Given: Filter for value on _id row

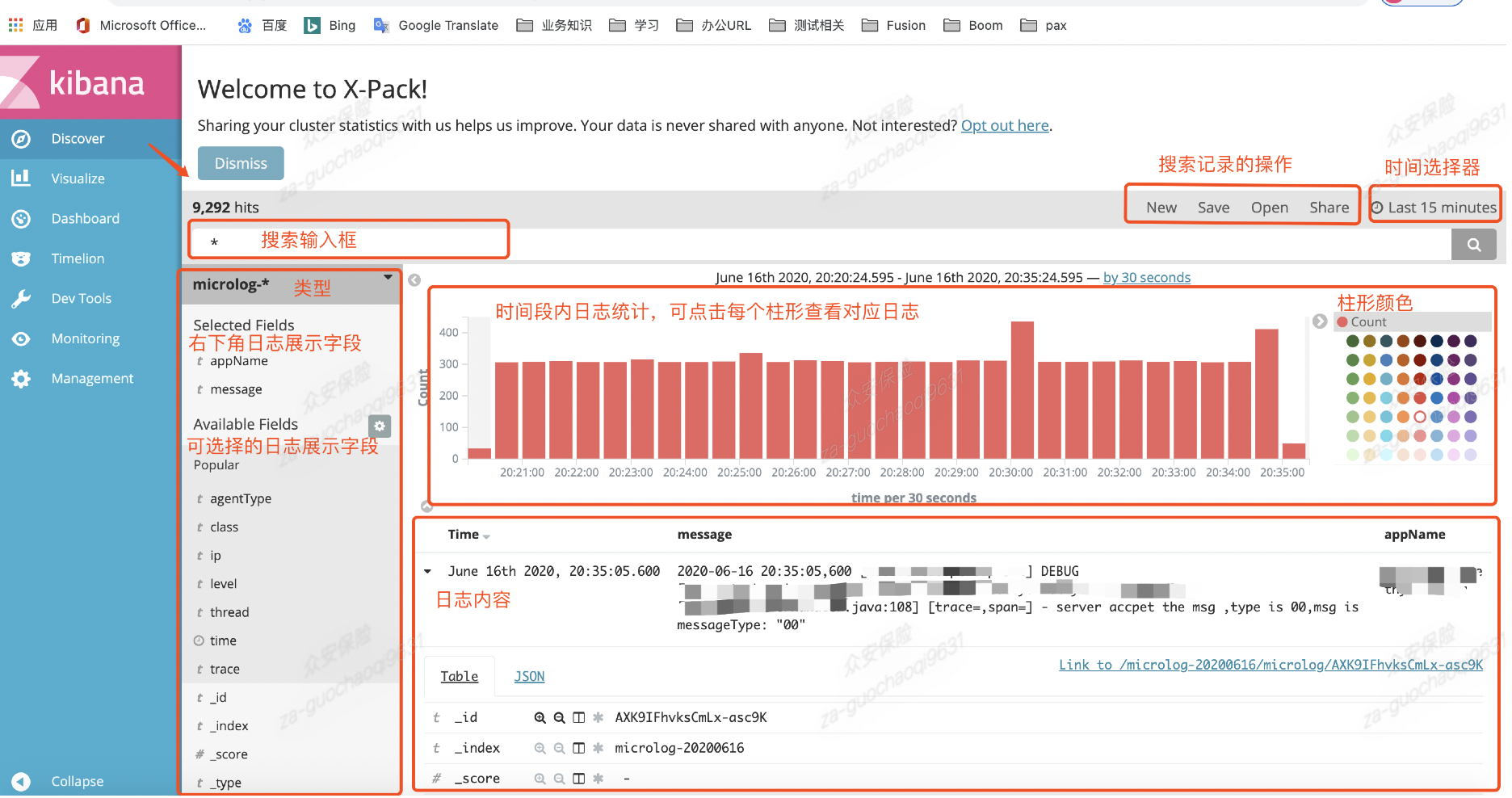Looking at the screenshot, I should (x=540, y=717).
